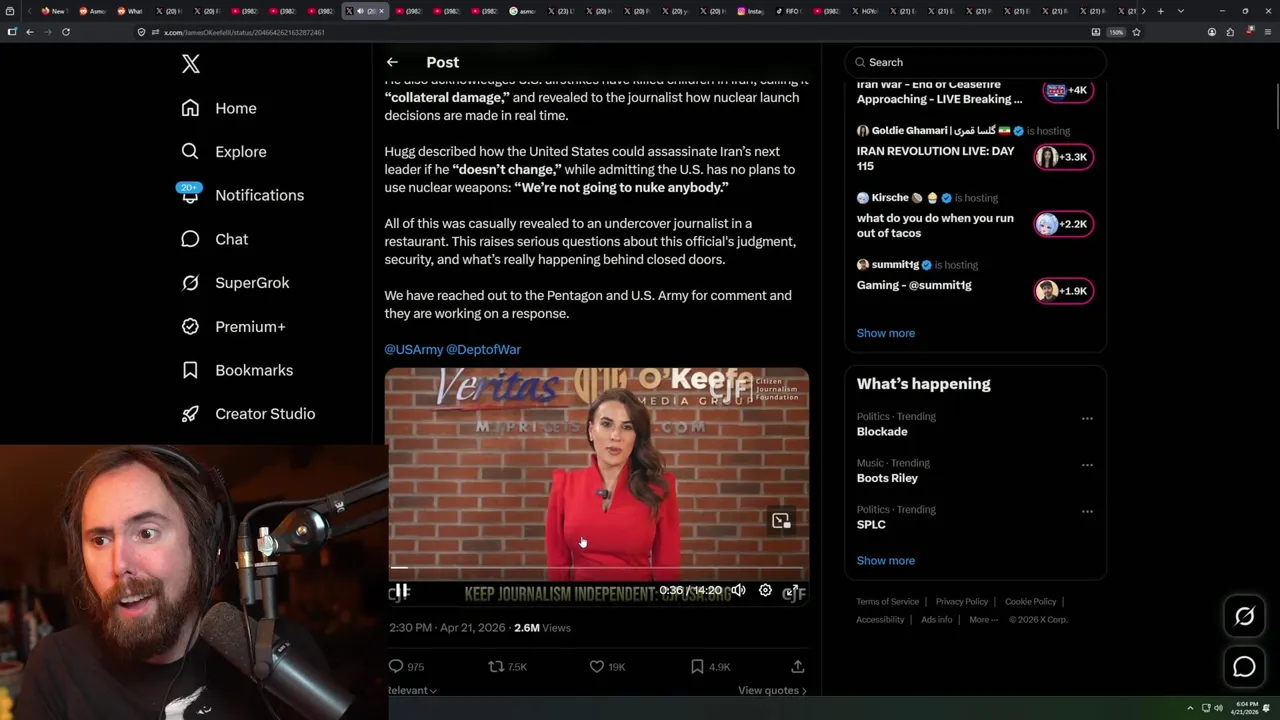
Task: Open Privacy Policy
Action: click(x=961, y=602)
